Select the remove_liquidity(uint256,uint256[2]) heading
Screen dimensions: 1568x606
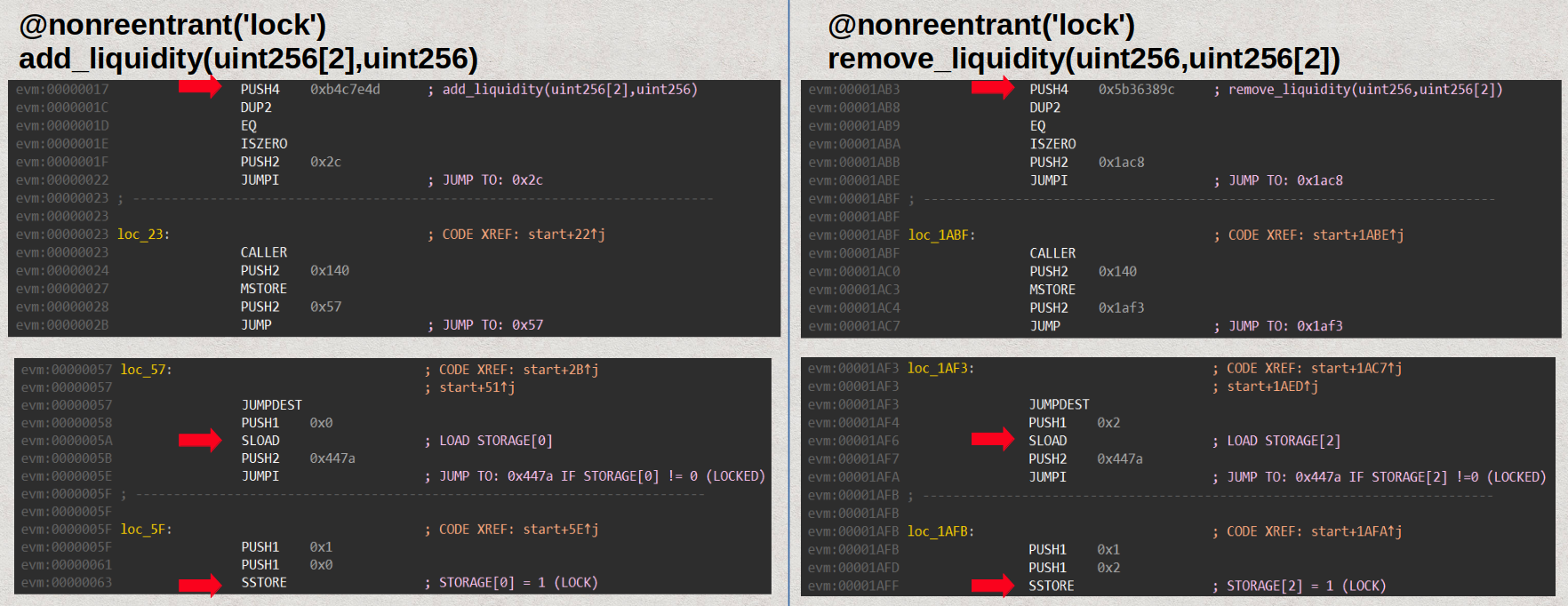pyautogui.click(x=1084, y=59)
